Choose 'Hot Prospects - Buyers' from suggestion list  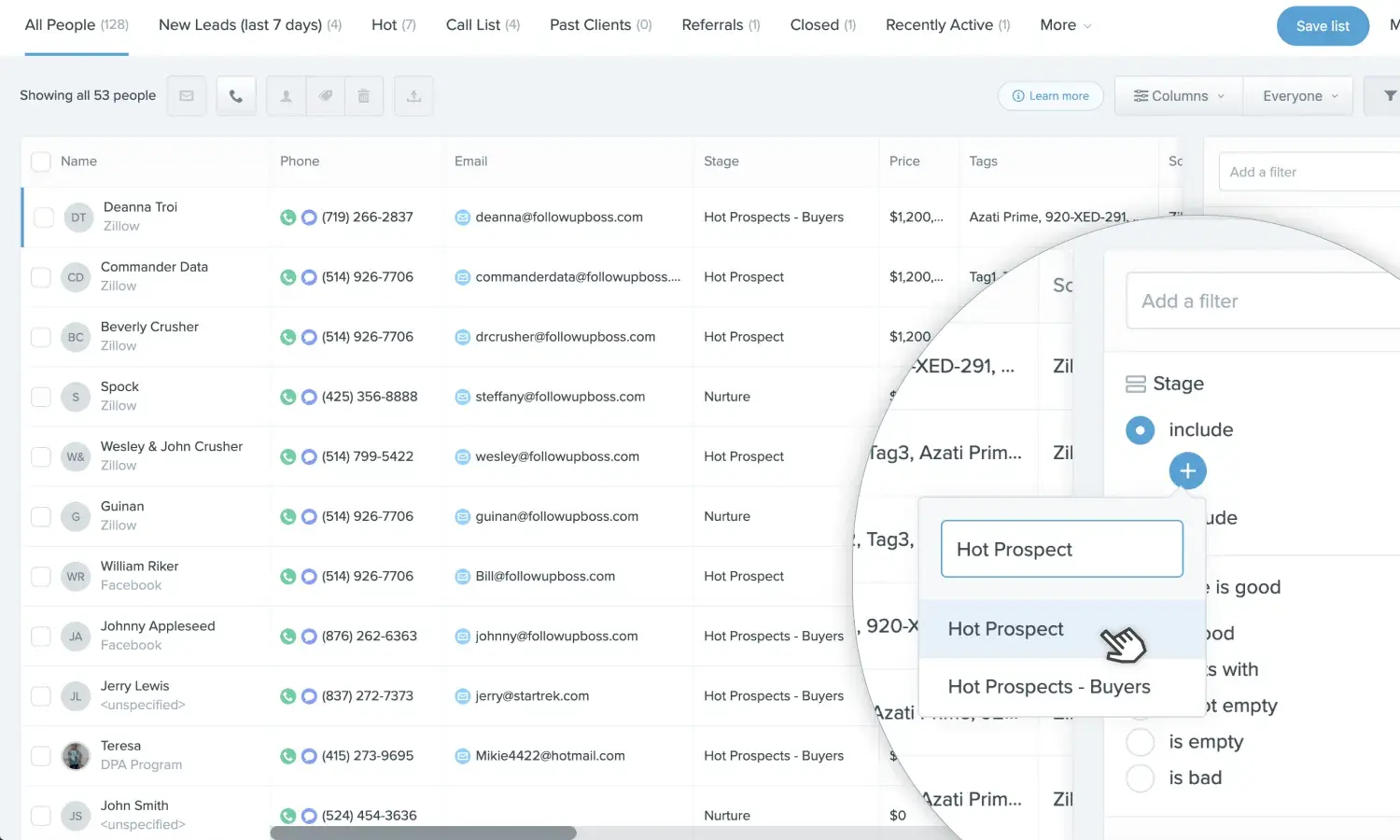[x=1049, y=687]
